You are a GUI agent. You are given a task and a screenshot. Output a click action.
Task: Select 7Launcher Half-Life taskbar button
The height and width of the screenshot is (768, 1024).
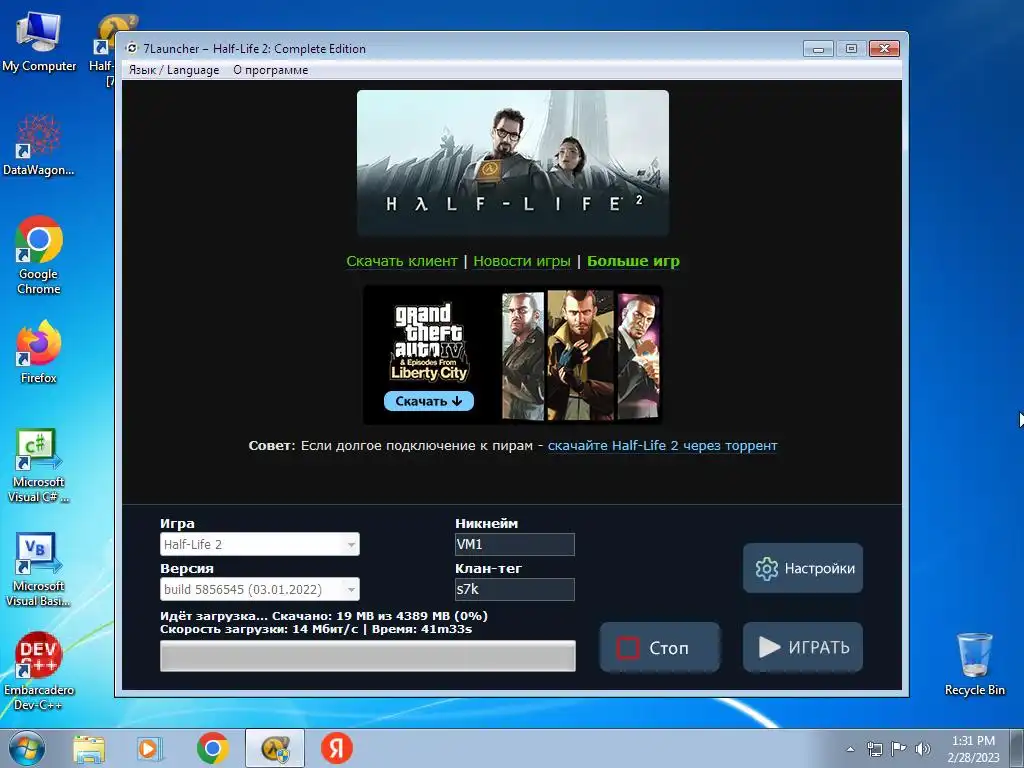point(275,748)
